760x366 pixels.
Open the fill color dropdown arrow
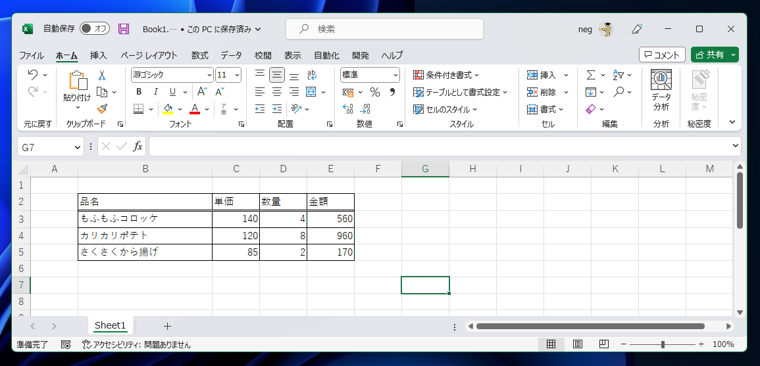(180, 109)
